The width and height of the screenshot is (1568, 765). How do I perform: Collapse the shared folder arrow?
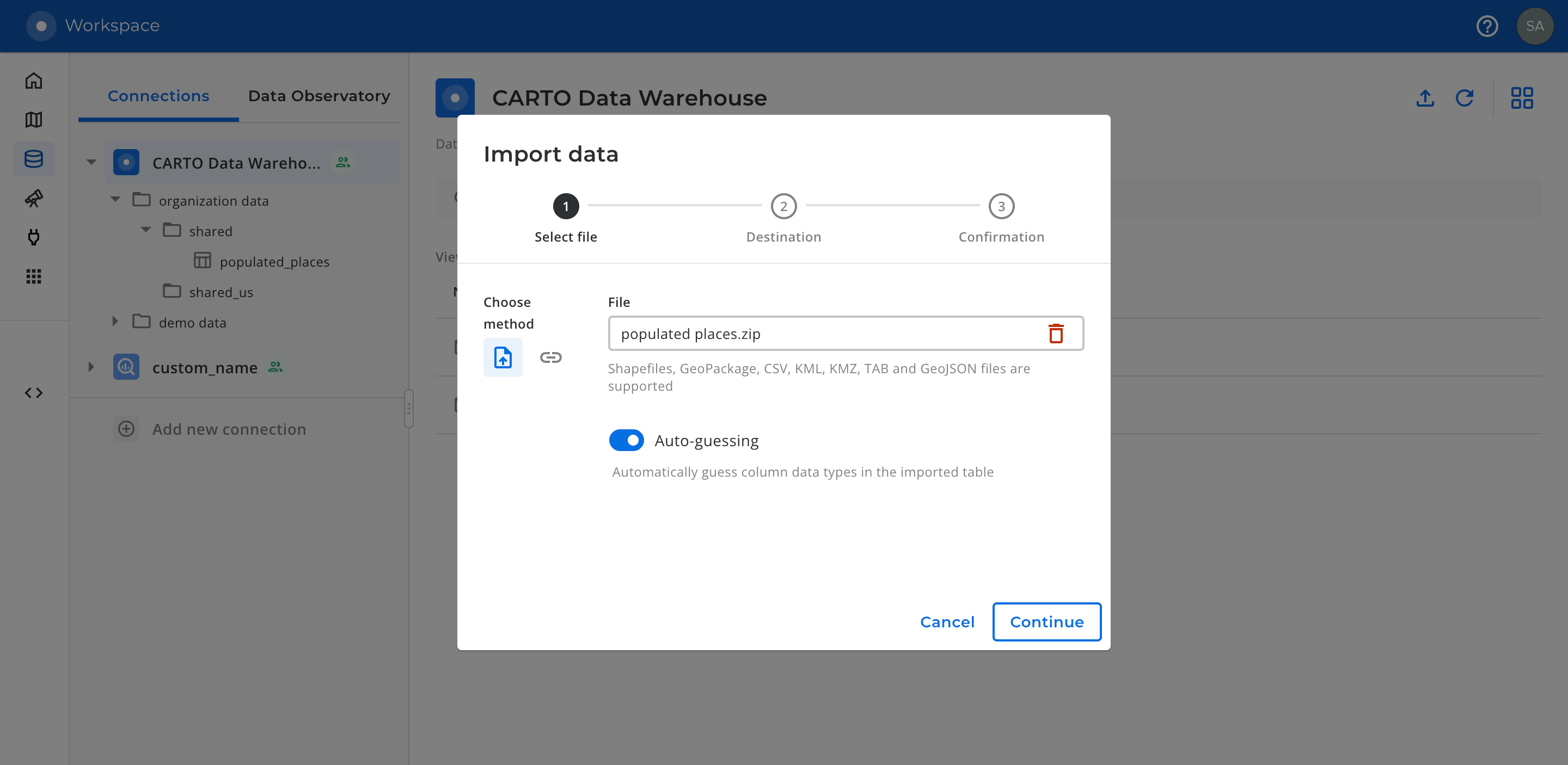coord(146,230)
